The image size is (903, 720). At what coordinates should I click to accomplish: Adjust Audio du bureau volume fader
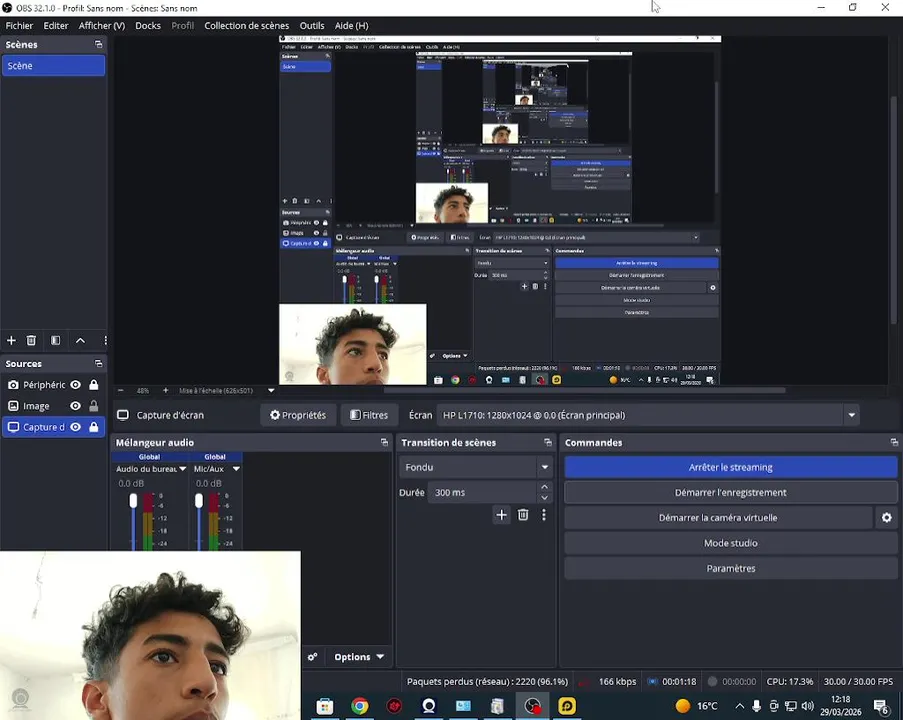133,501
